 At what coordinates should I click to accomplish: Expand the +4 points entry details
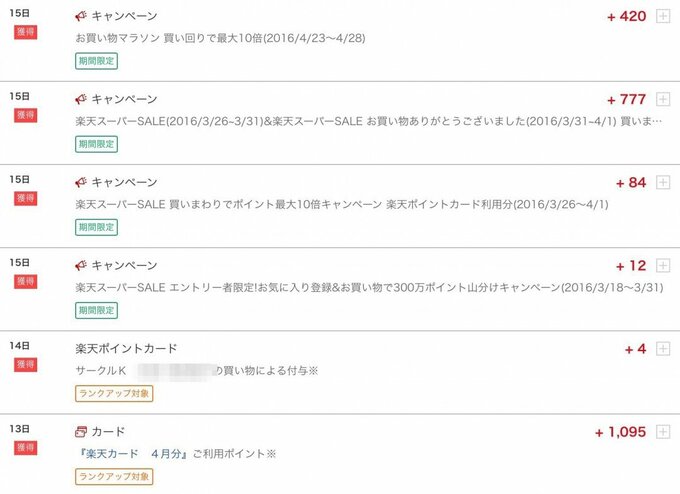pyautogui.click(x=662, y=349)
